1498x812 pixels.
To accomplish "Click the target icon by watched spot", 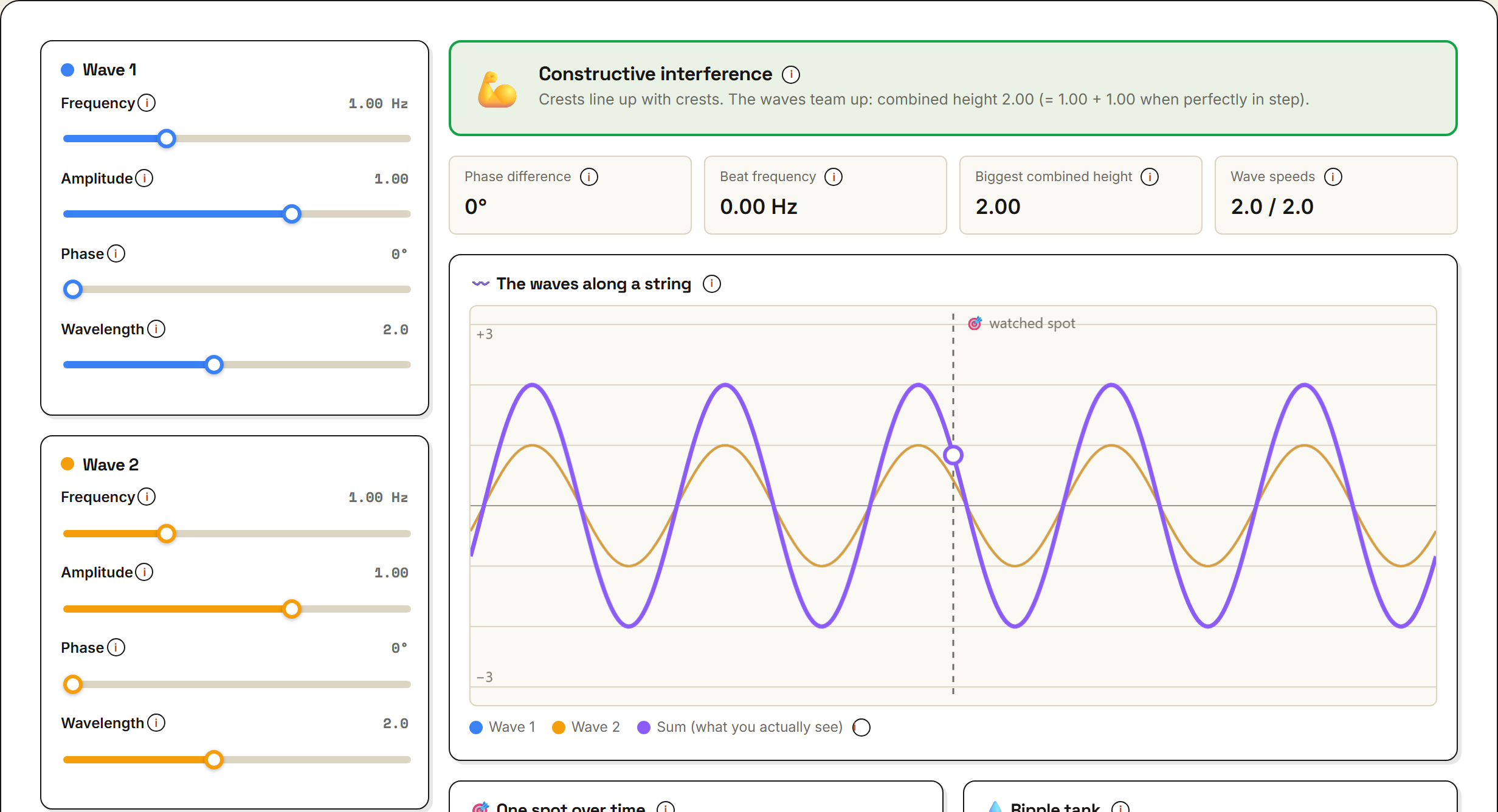I will pyautogui.click(x=975, y=323).
